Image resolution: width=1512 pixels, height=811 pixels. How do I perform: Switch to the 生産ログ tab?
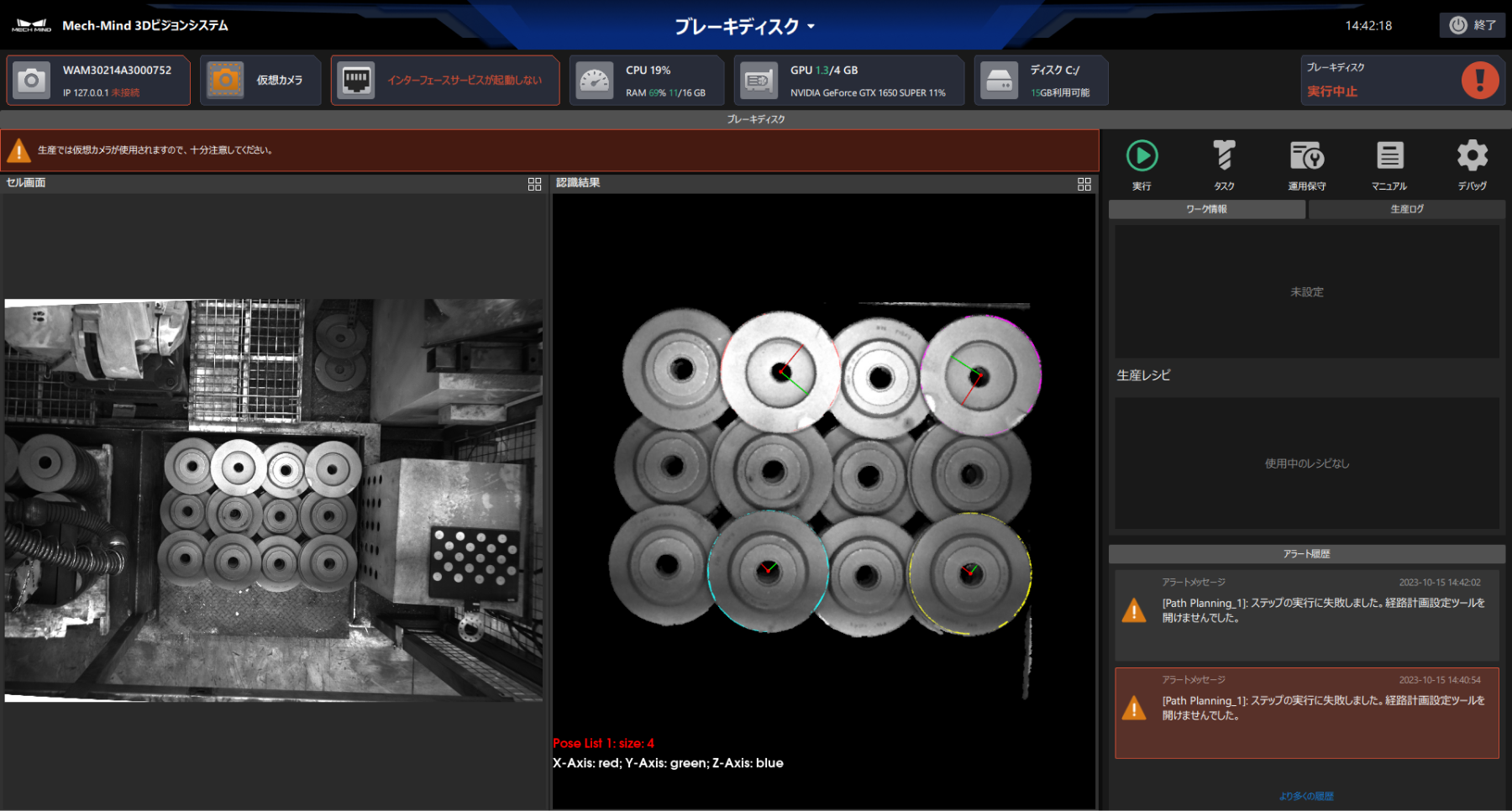(x=1407, y=209)
